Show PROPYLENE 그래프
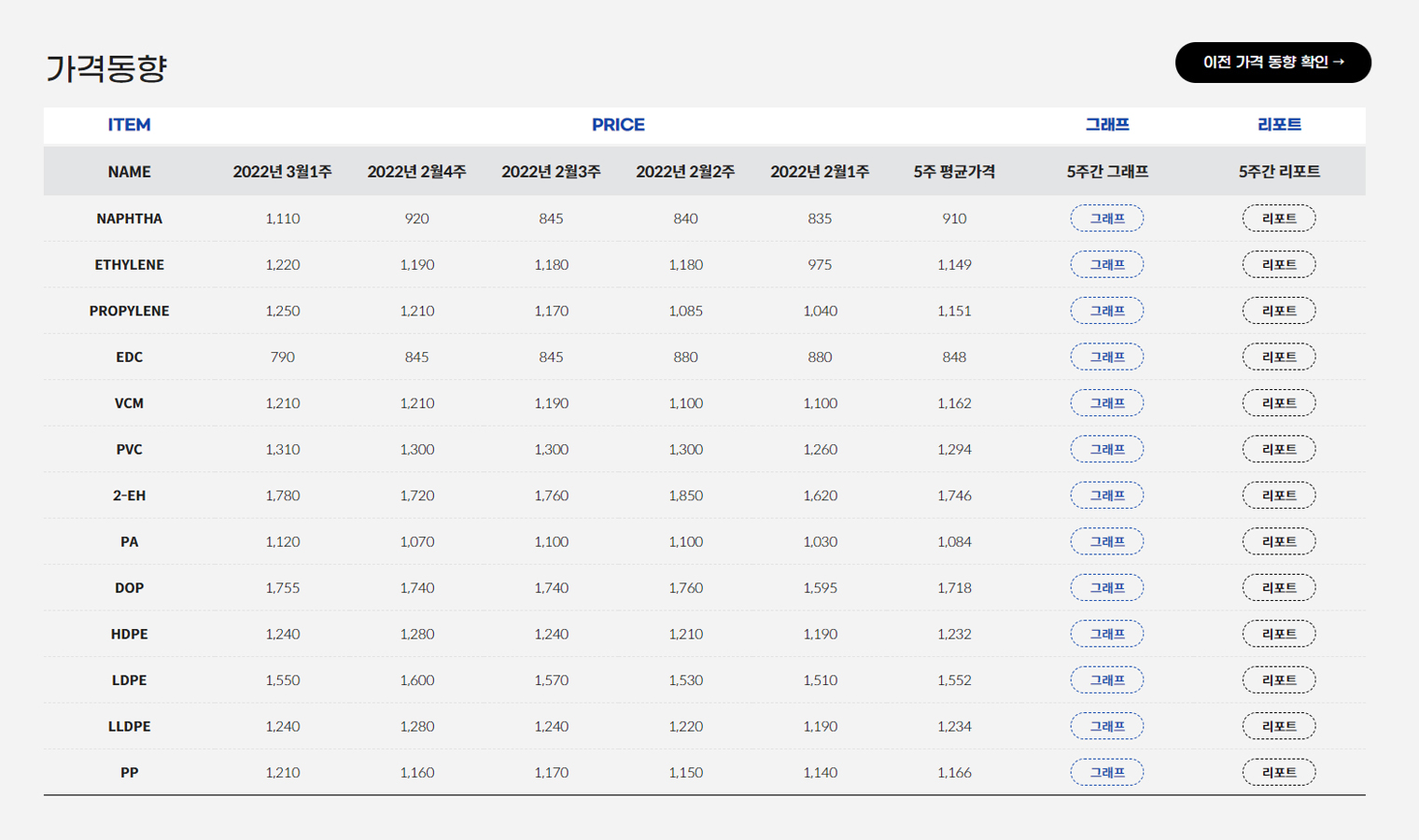Screen dimensions: 1419x840 pos(1107,311)
